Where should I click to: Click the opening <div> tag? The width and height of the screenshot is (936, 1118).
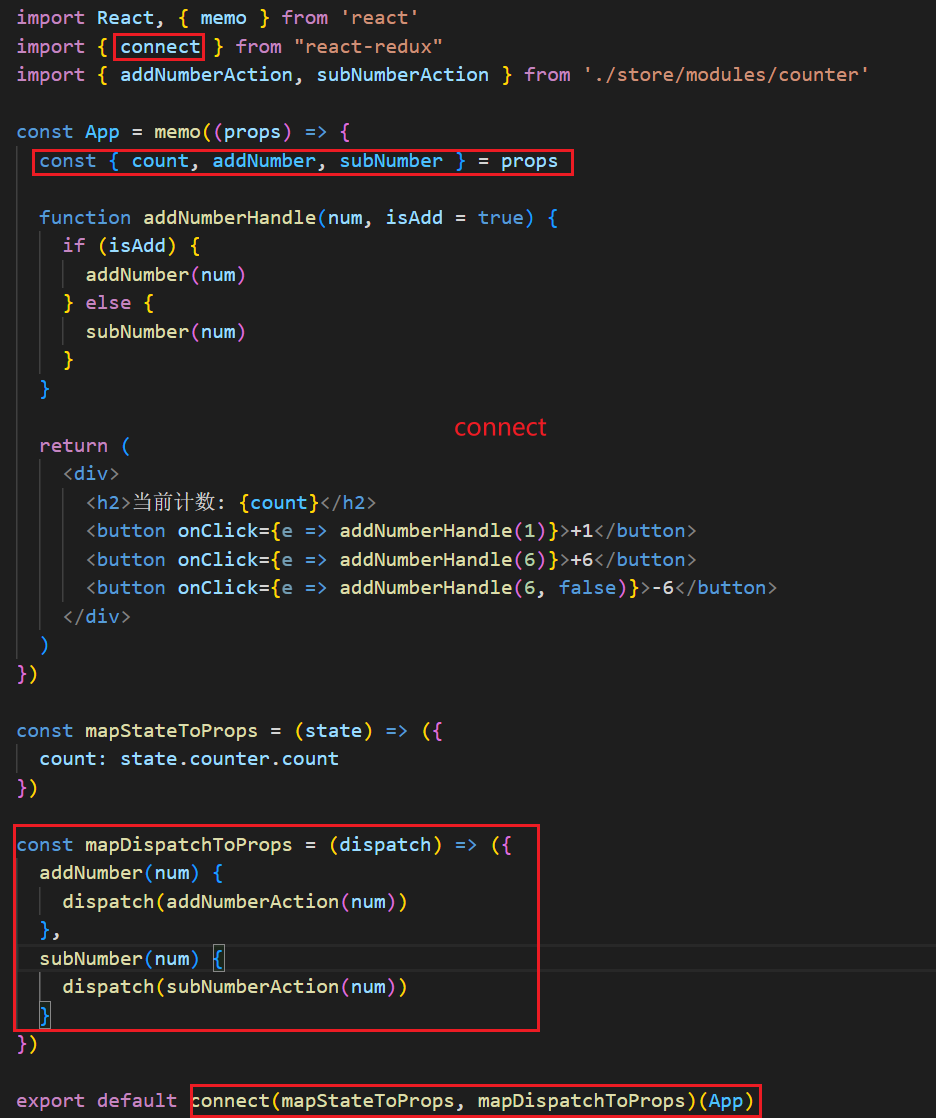point(91,474)
